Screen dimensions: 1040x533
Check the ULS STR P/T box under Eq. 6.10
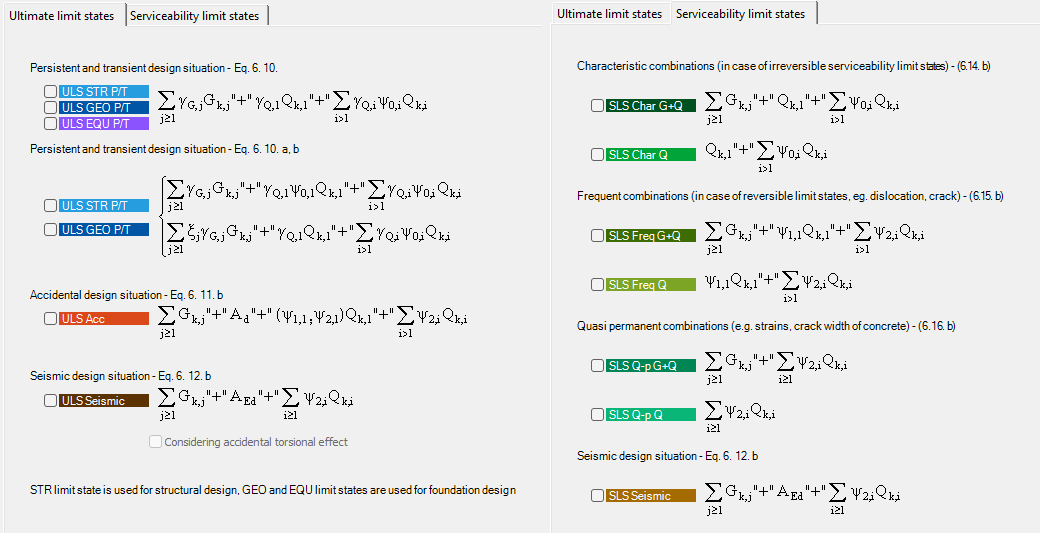click(50, 92)
